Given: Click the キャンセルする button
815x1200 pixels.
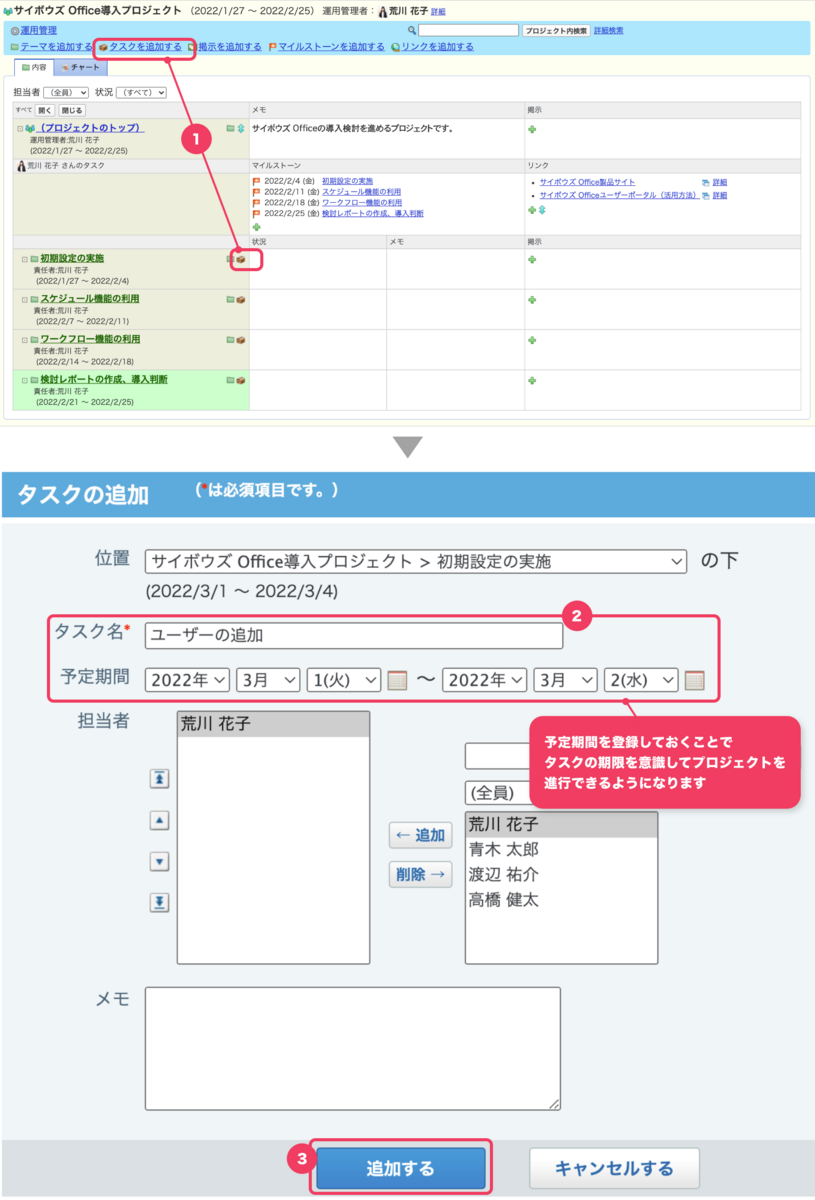Looking at the screenshot, I should [x=614, y=1169].
